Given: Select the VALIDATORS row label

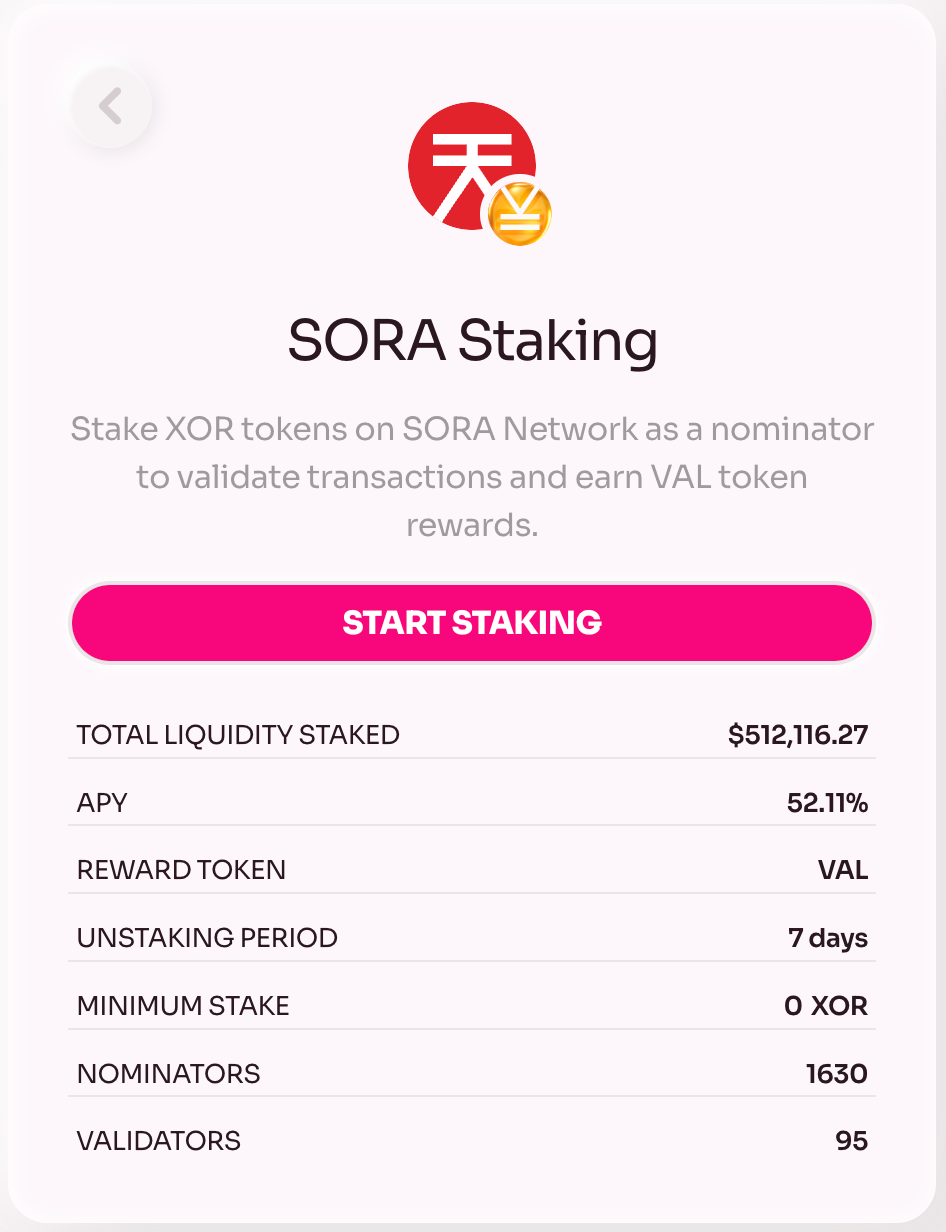Looking at the screenshot, I should pos(159,1141).
